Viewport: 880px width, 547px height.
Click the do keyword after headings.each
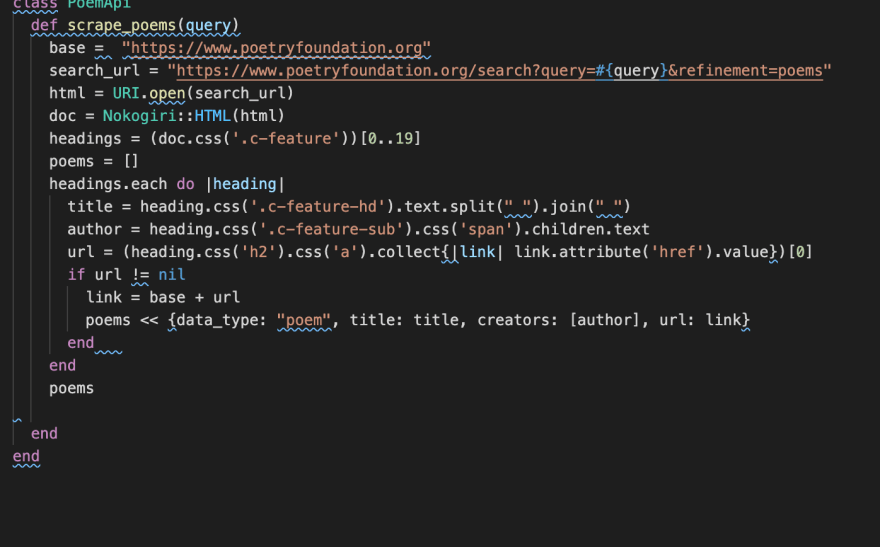pos(185,184)
